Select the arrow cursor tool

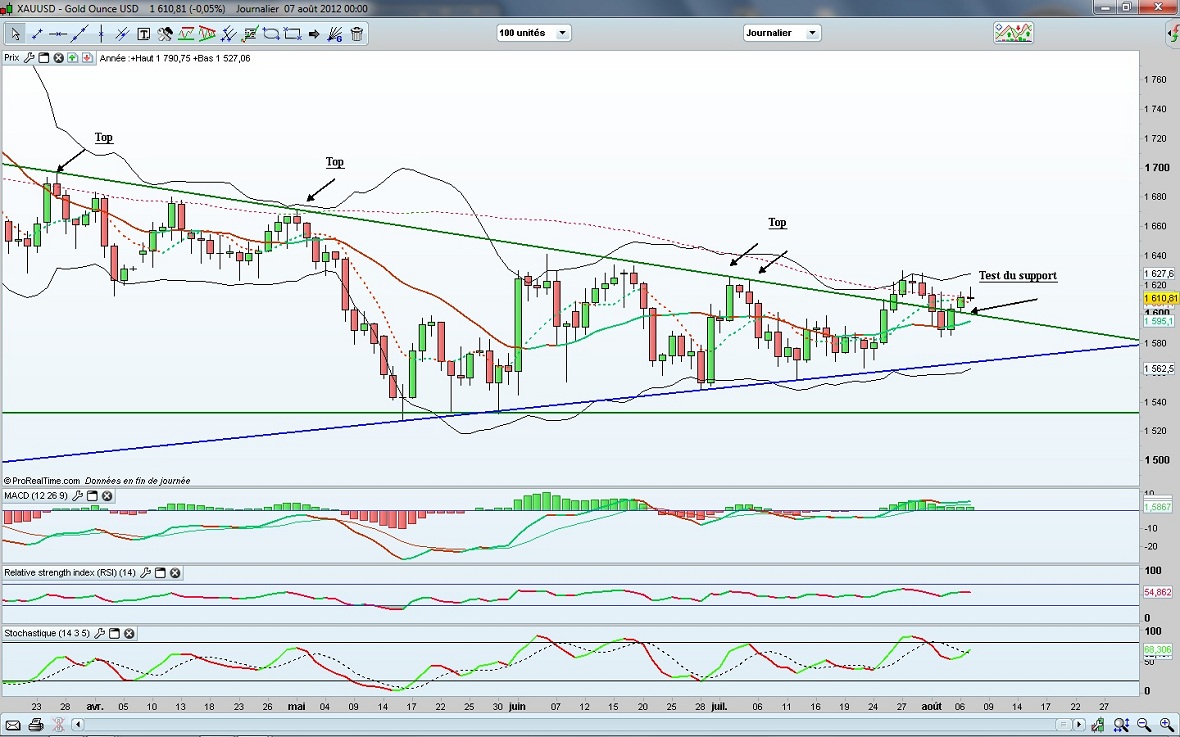click(16, 34)
